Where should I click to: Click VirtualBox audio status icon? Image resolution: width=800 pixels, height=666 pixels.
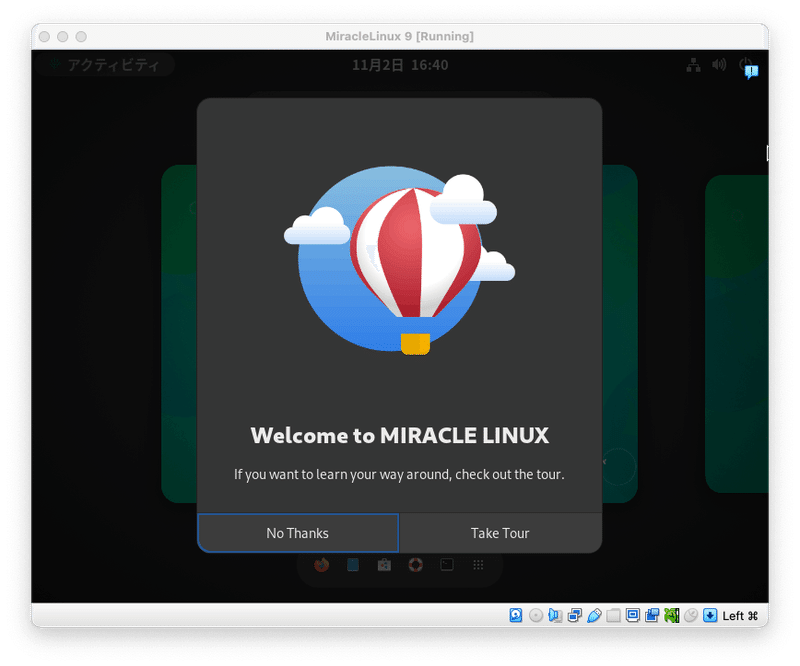tap(555, 615)
